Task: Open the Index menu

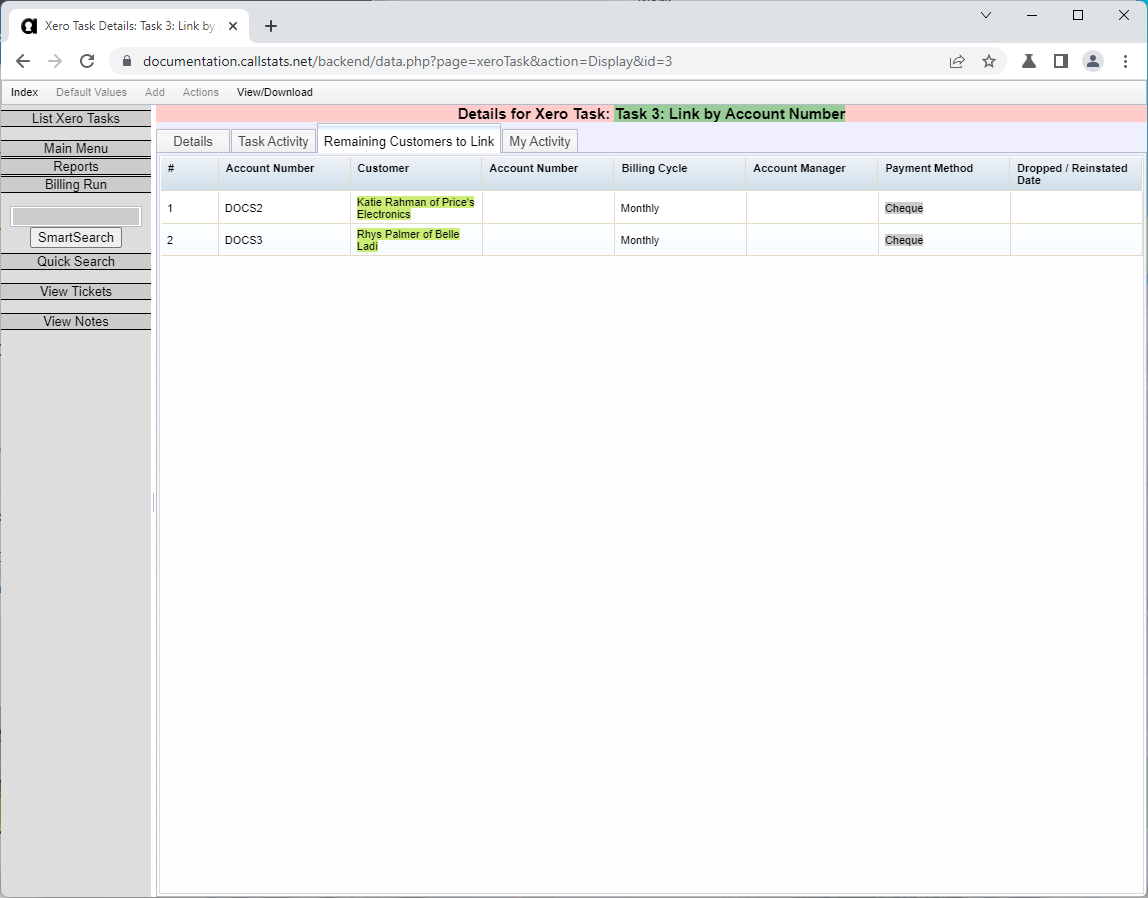Action: pos(24,92)
